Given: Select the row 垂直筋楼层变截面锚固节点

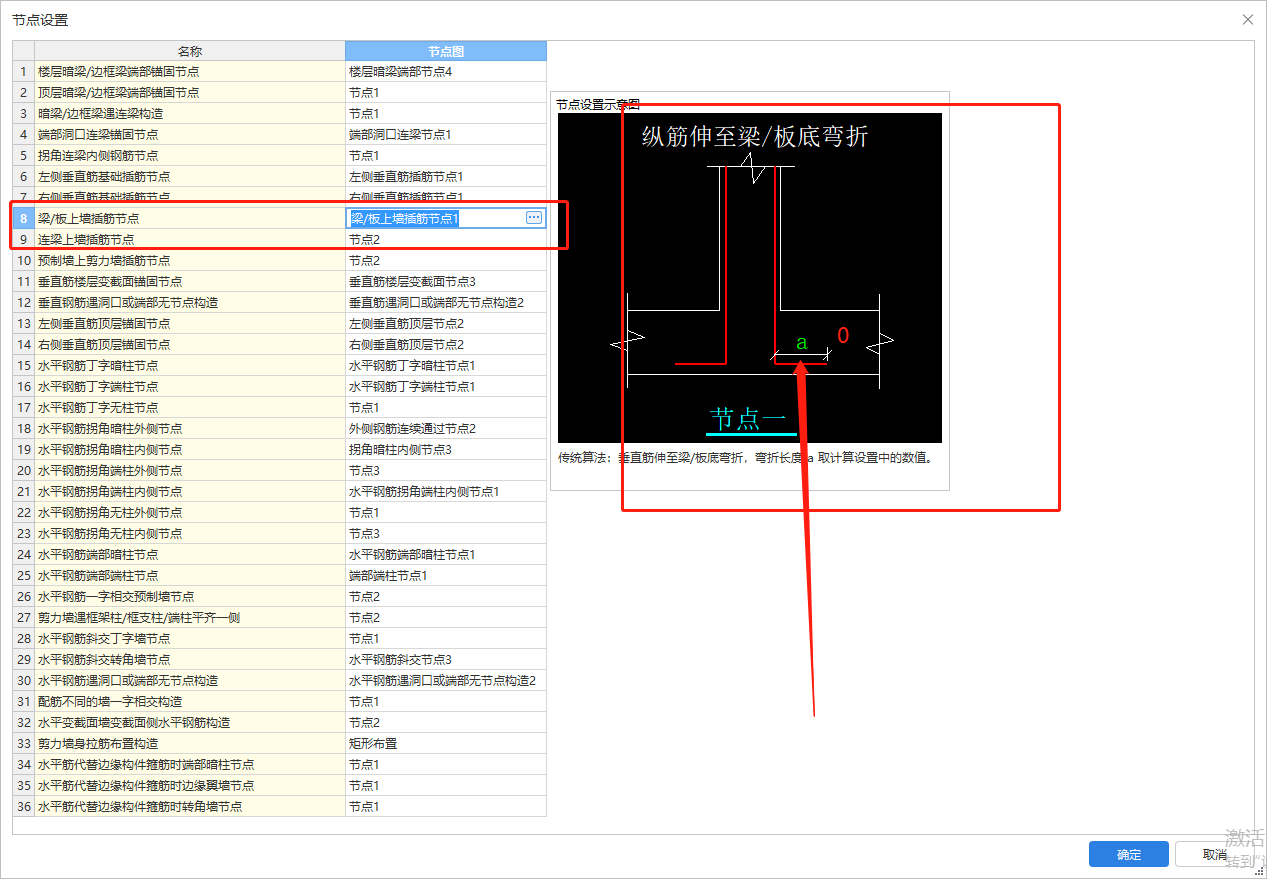Looking at the screenshot, I should (280, 281).
